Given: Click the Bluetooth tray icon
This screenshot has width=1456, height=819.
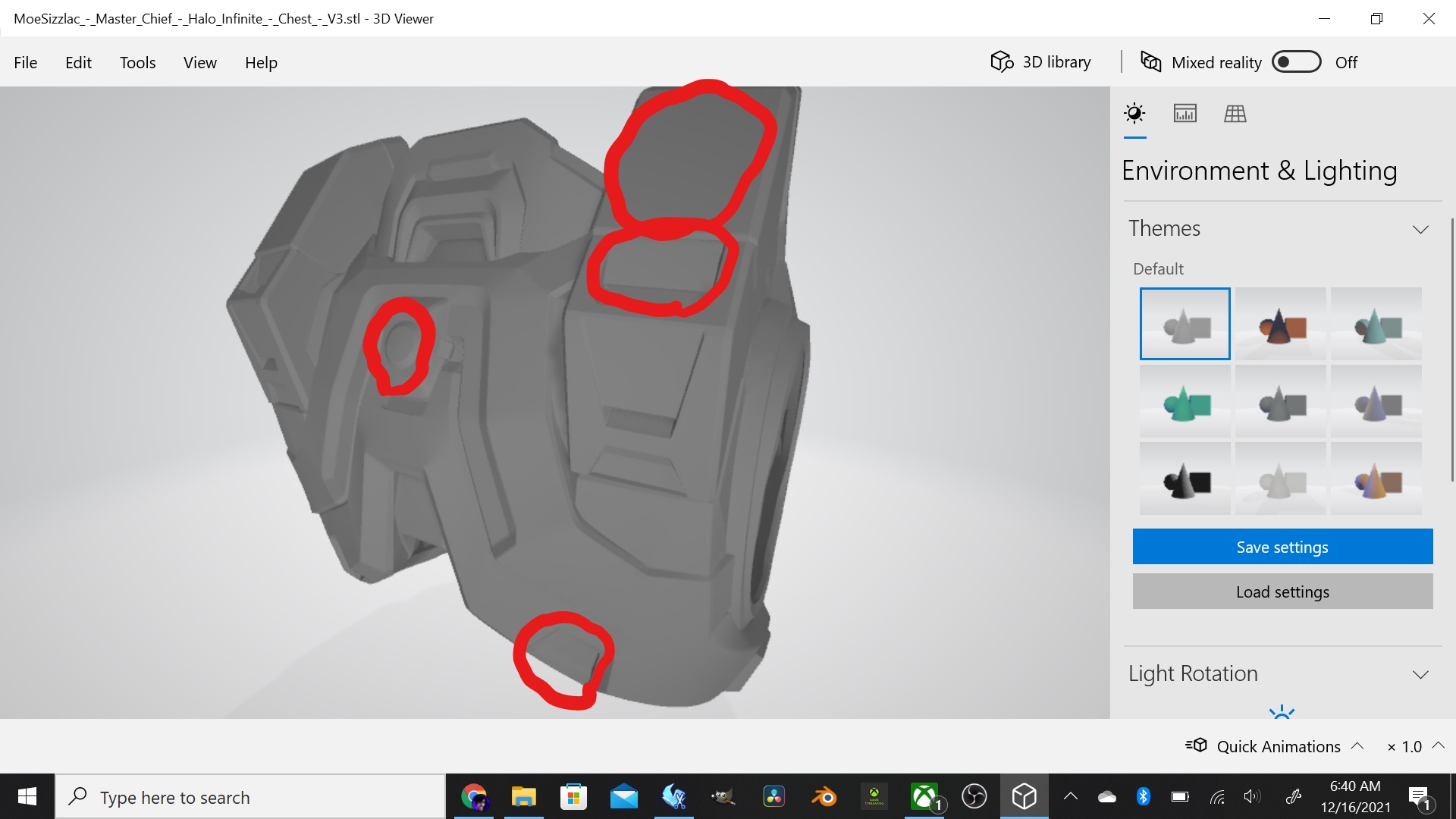Looking at the screenshot, I should [1144, 796].
